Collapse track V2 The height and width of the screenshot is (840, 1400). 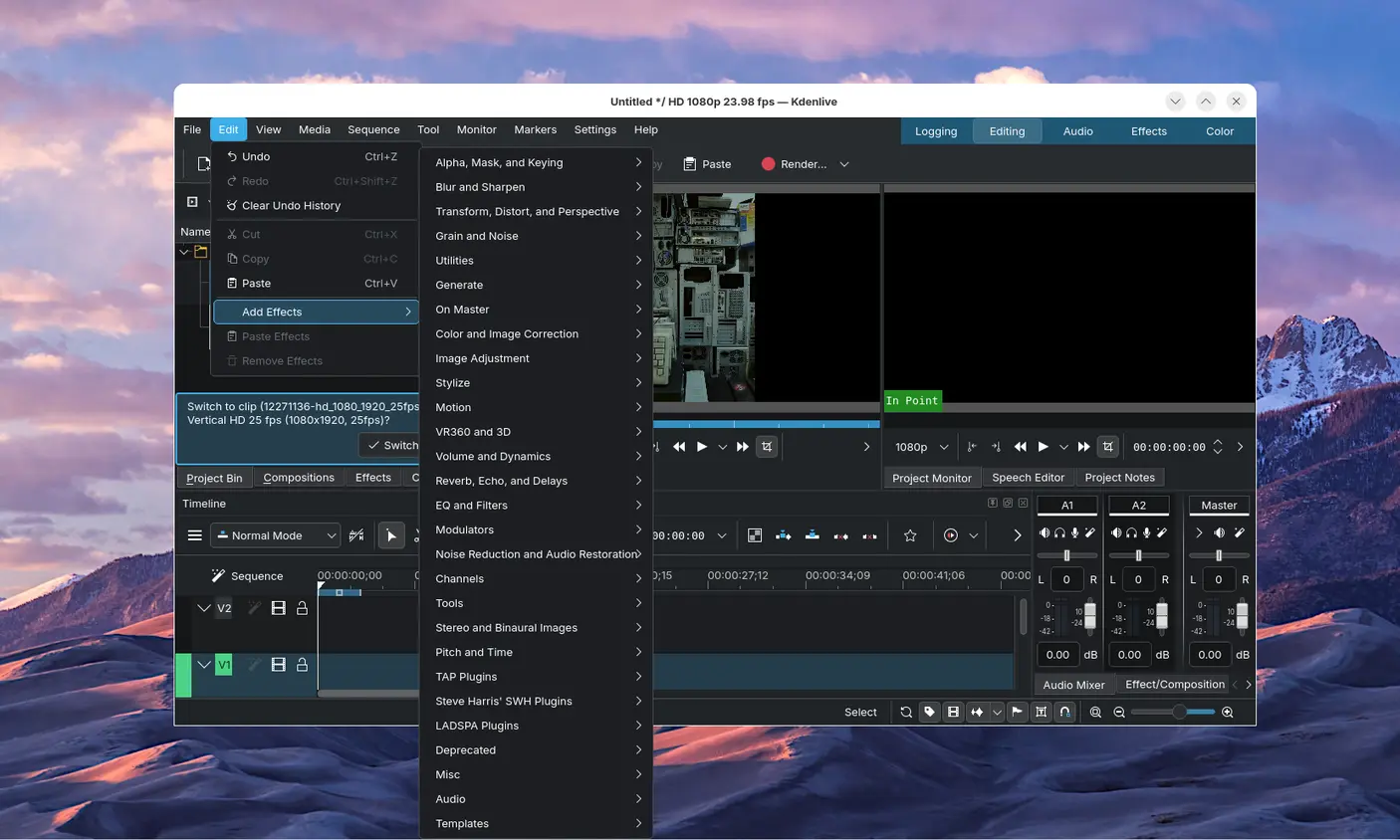[x=204, y=608]
